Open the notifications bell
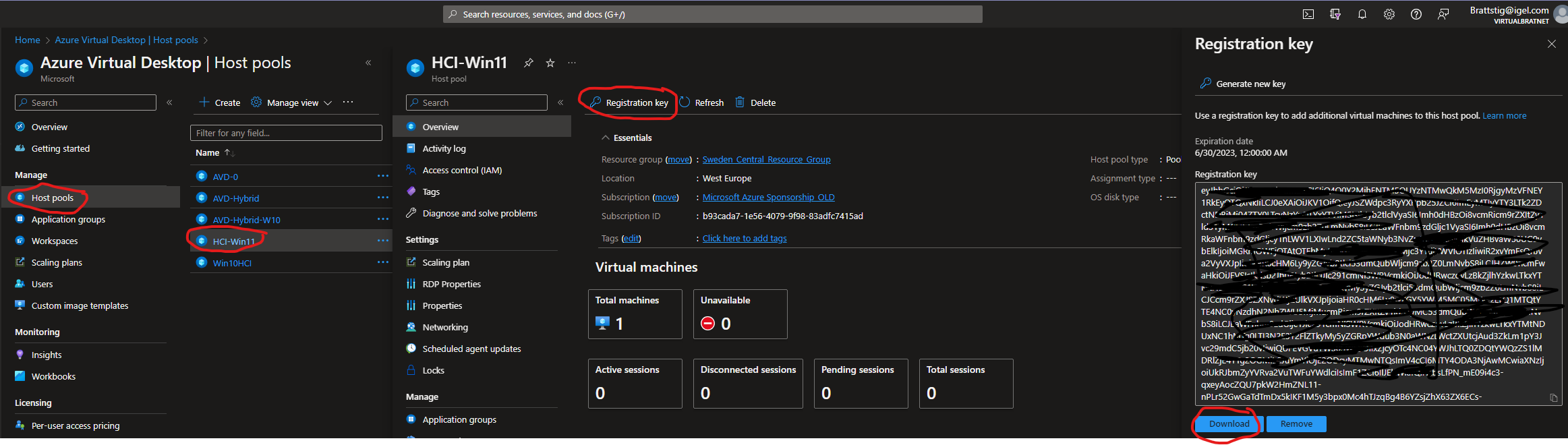 coord(1362,14)
